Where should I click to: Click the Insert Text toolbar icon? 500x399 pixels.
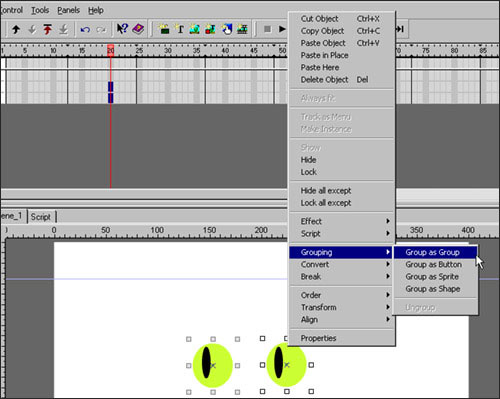[179, 29]
